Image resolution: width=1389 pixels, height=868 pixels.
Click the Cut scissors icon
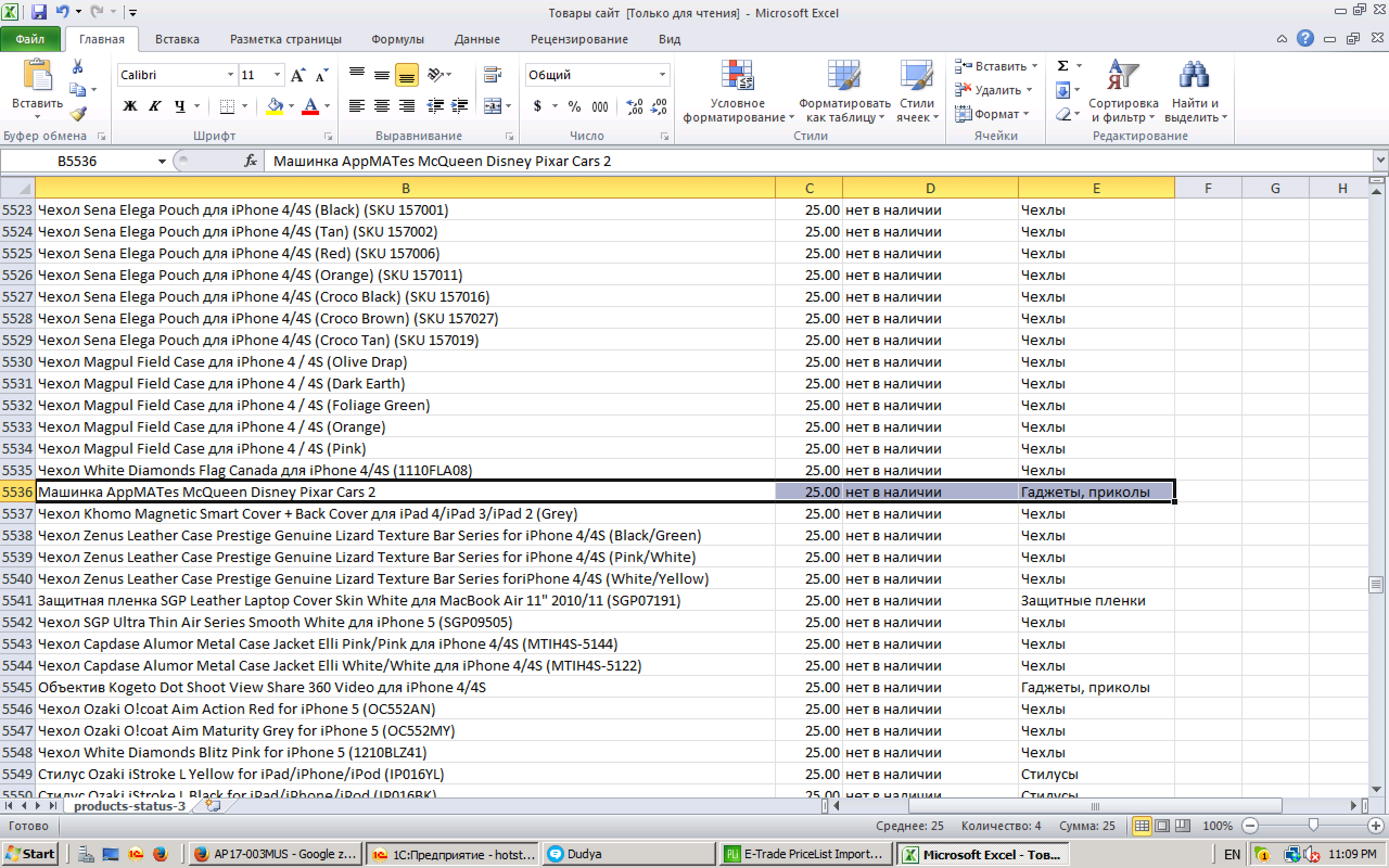78,67
